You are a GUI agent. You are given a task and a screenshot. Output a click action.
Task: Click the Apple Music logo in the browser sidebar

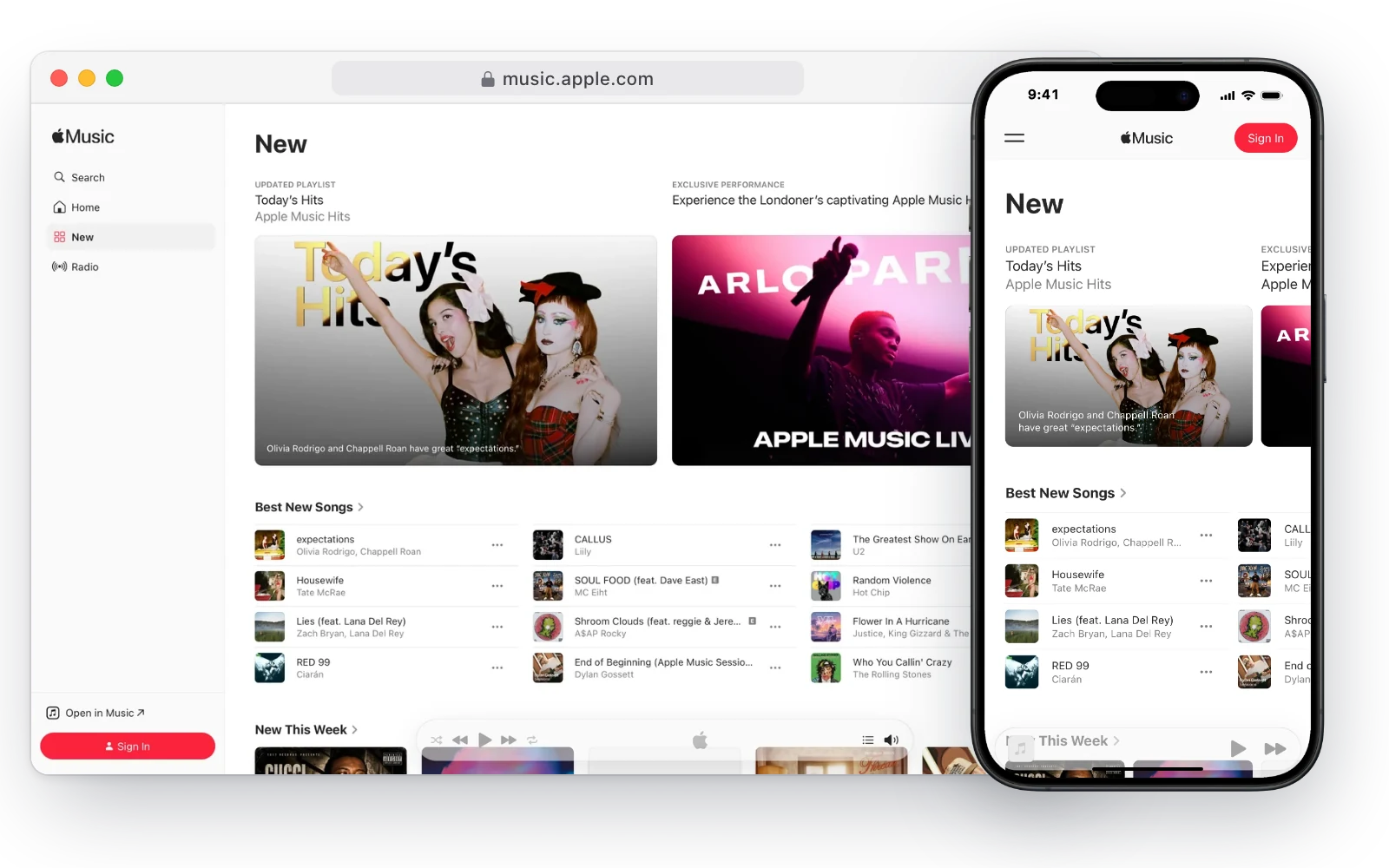[83, 136]
